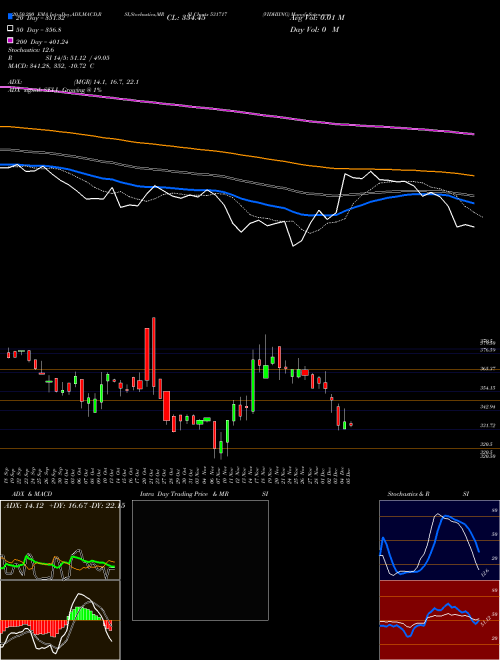The height and width of the screenshot is (660, 500).
Task: Click the white 50 Day legend swatch
Action: [10, 29]
